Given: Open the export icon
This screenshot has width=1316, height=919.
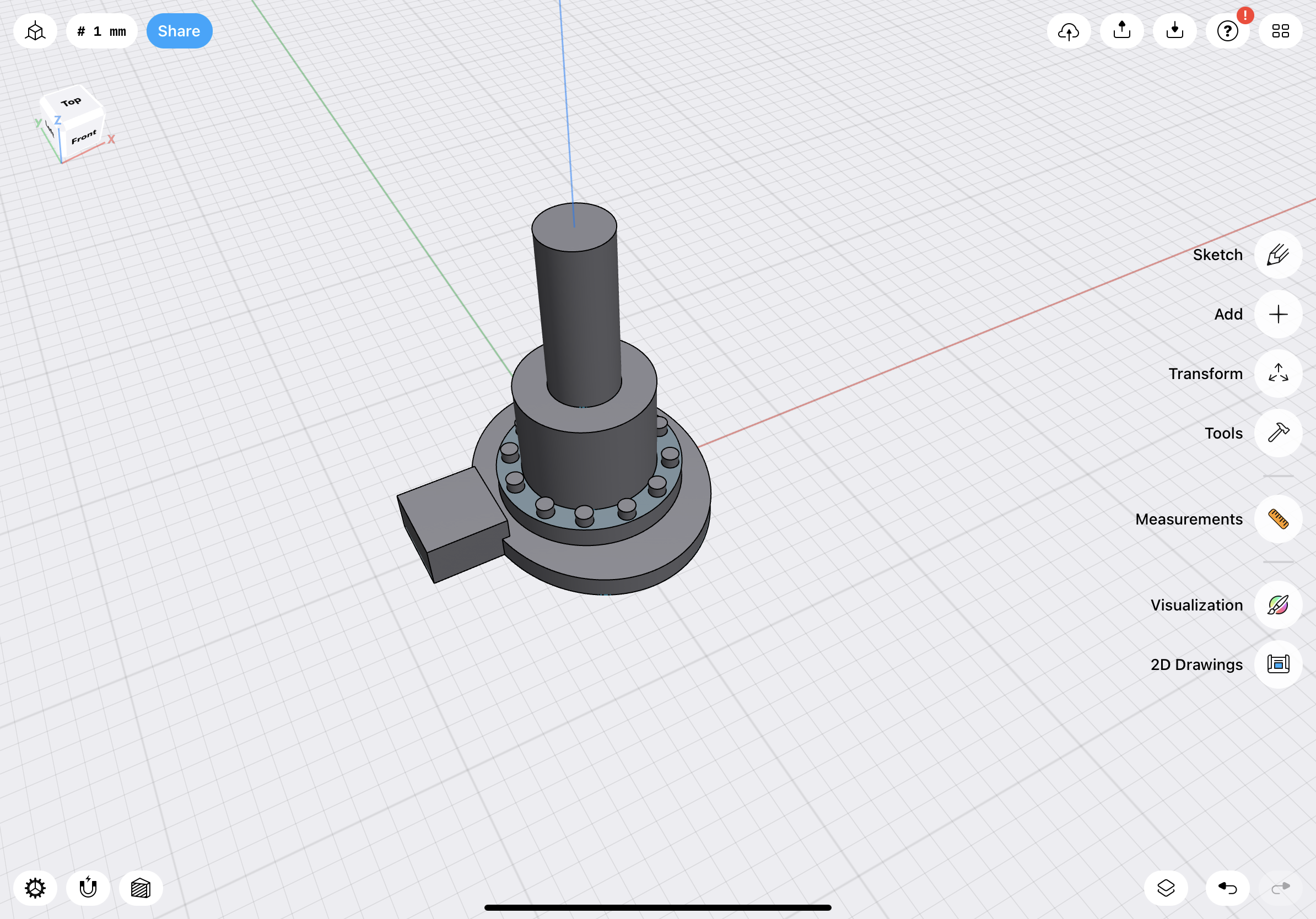Looking at the screenshot, I should [x=1121, y=31].
